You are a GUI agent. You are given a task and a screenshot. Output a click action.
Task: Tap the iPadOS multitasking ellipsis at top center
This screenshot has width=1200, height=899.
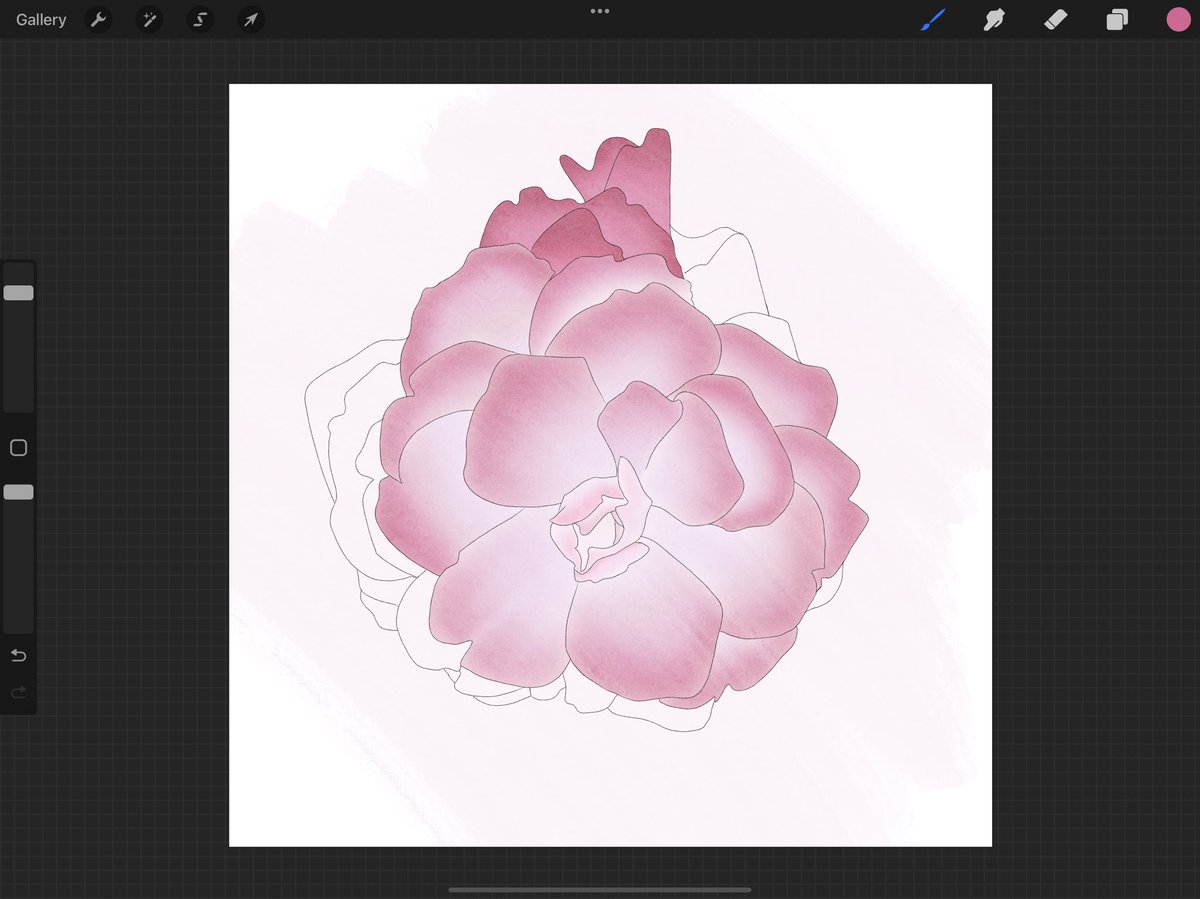[x=599, y=11]
